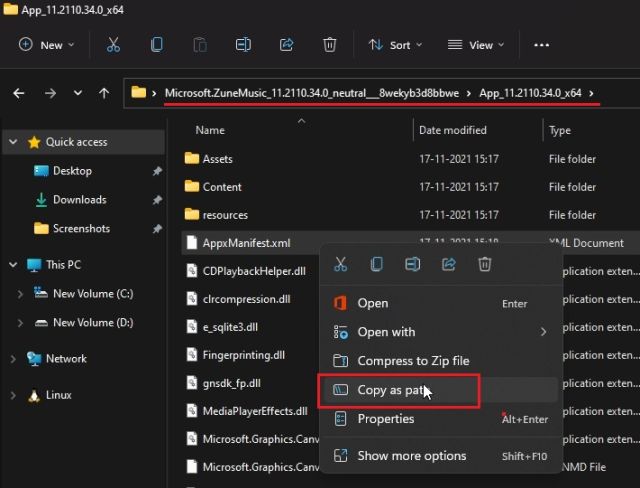Click the Microsoft.ZuneMusic breadcrumb segment
The height and width of the screenshot is (488, 640).
pos(312,93)
